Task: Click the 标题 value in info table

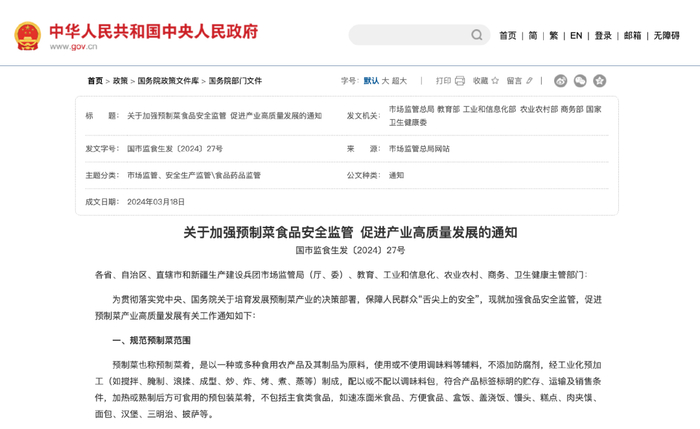Action: [x=225, y=116]
